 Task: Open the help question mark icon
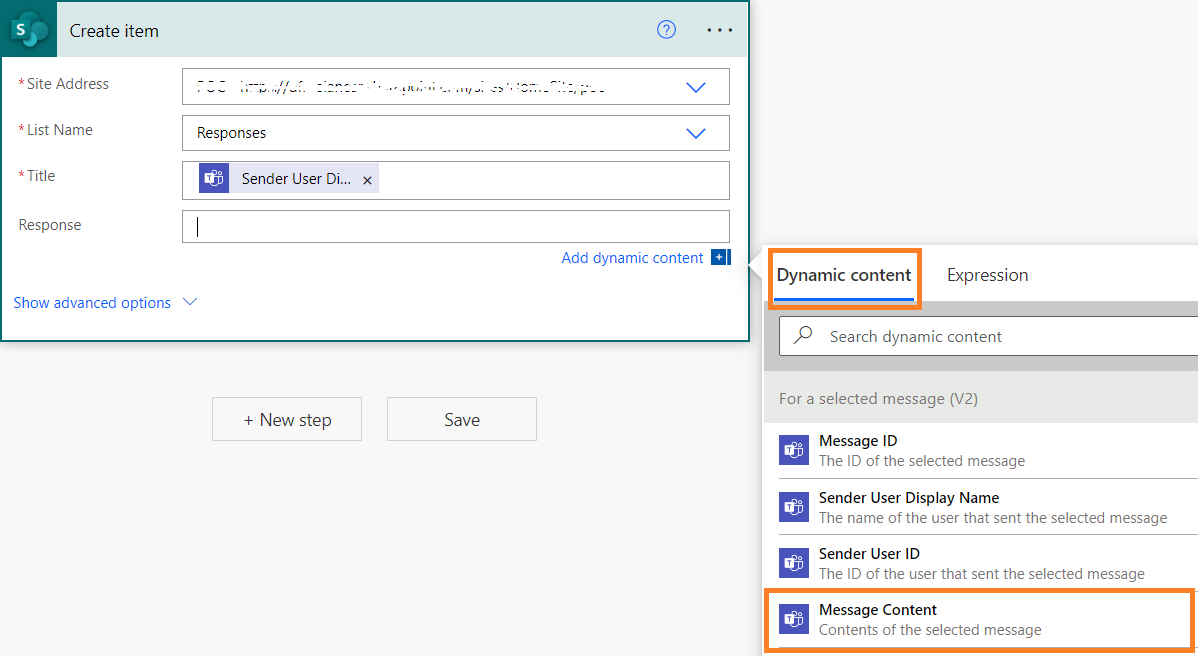666,30
